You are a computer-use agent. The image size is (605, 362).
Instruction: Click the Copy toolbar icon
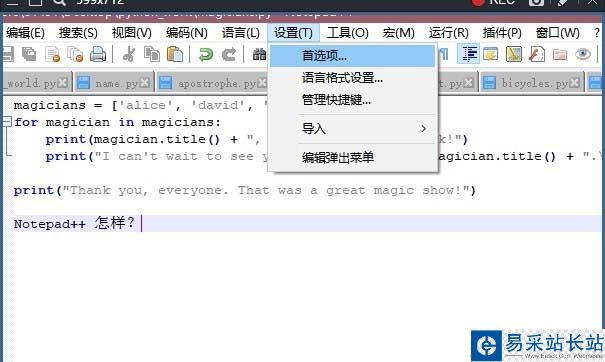(x=152, y=54)
